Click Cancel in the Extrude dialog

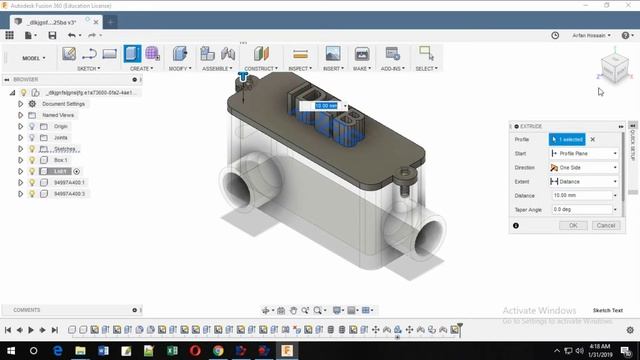(x=606, y=225)
